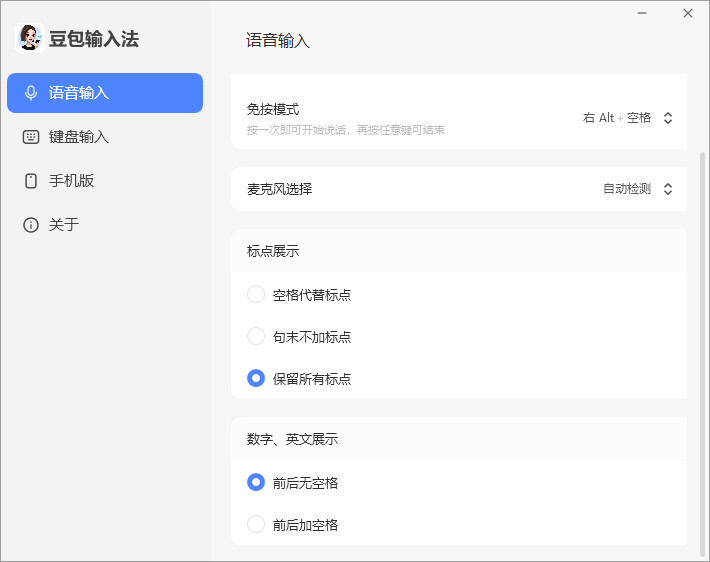Click the 数字、英文展示 section header
The image size is (710, 562).
coord(293,439)
